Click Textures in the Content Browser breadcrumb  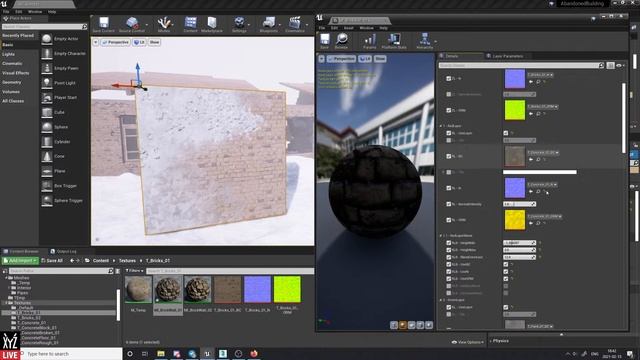(x=127, y=260)
